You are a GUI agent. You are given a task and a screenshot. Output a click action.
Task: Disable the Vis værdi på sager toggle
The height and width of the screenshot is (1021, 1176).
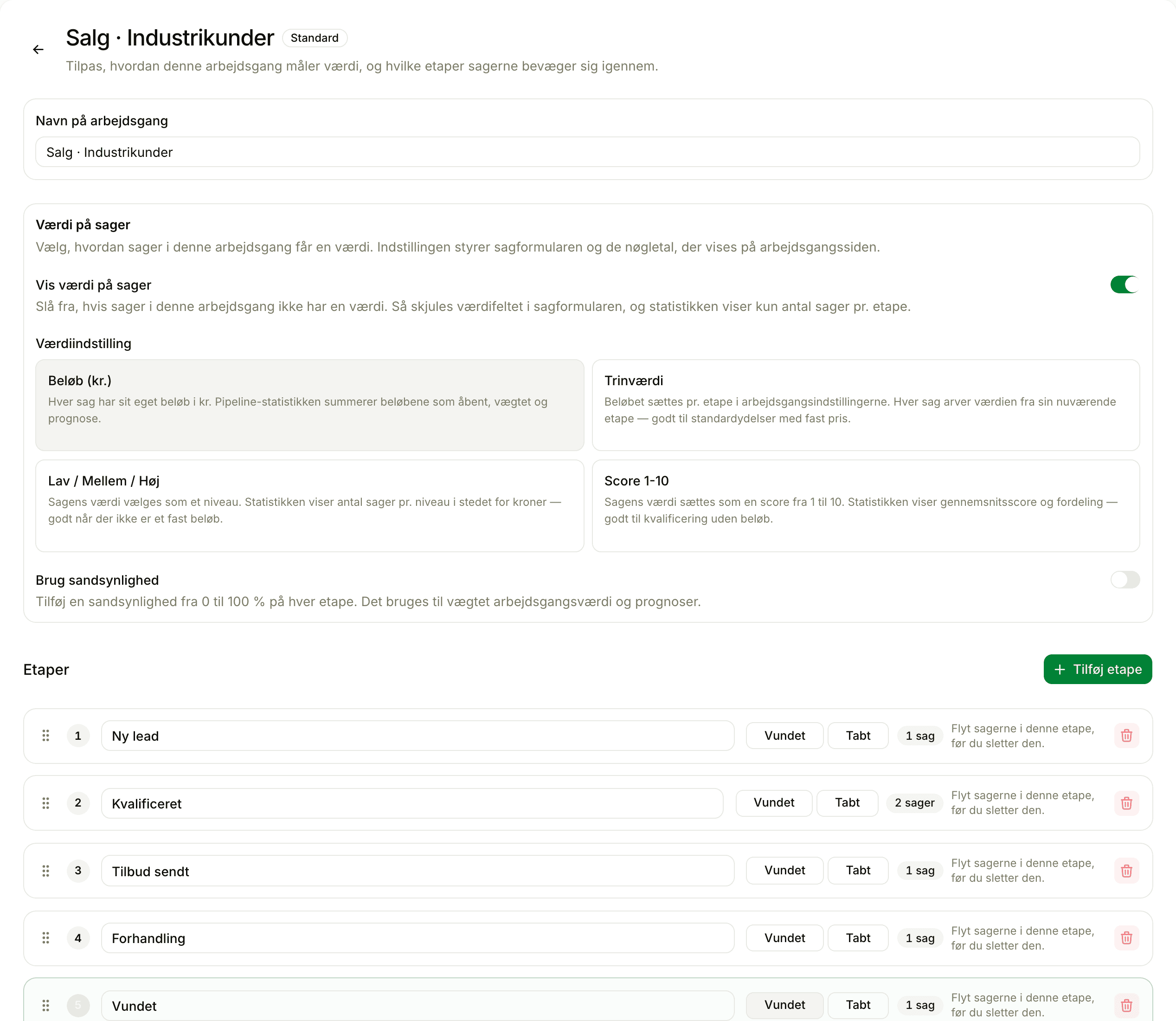coord(1125,284)
